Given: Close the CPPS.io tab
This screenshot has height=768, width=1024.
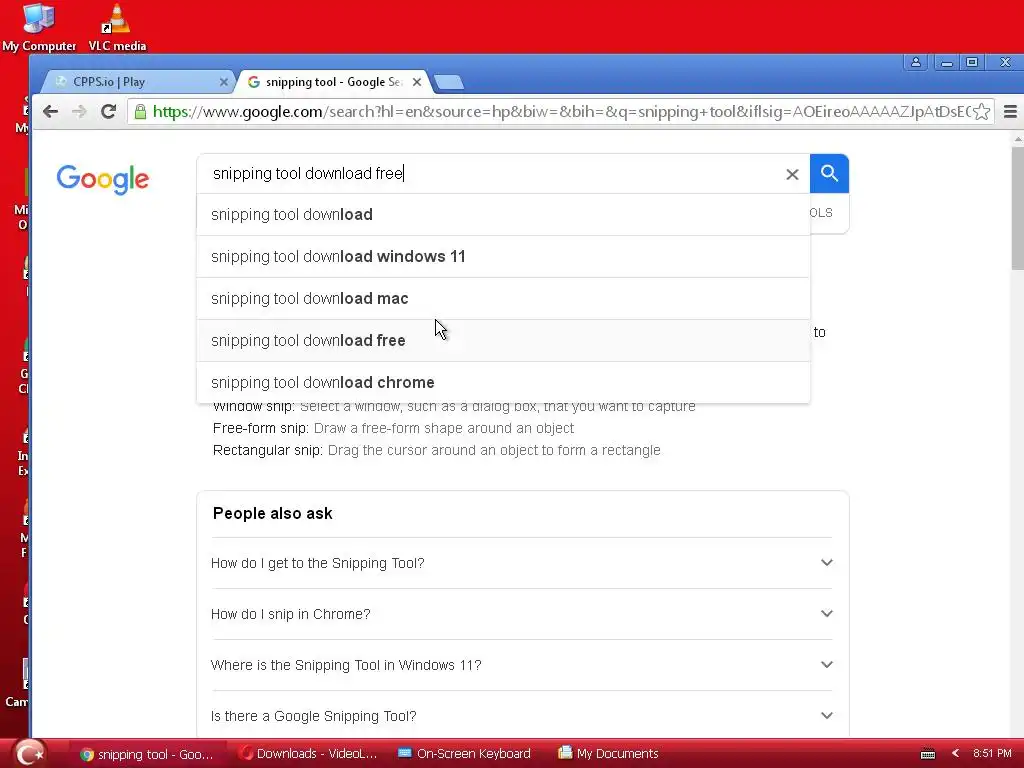Looking at the screenshot, I should 223,82.
